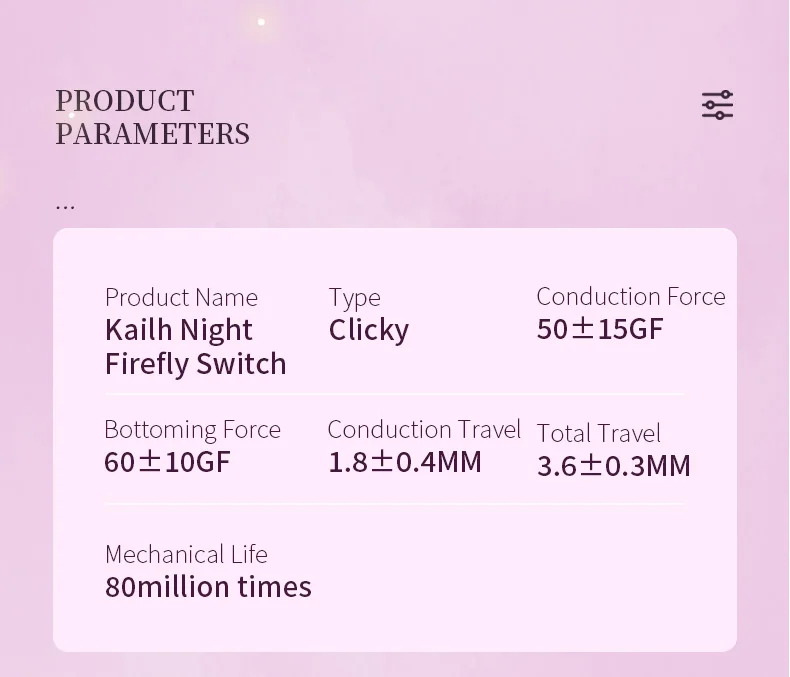Click the Conduction Force label

[630, 296]
